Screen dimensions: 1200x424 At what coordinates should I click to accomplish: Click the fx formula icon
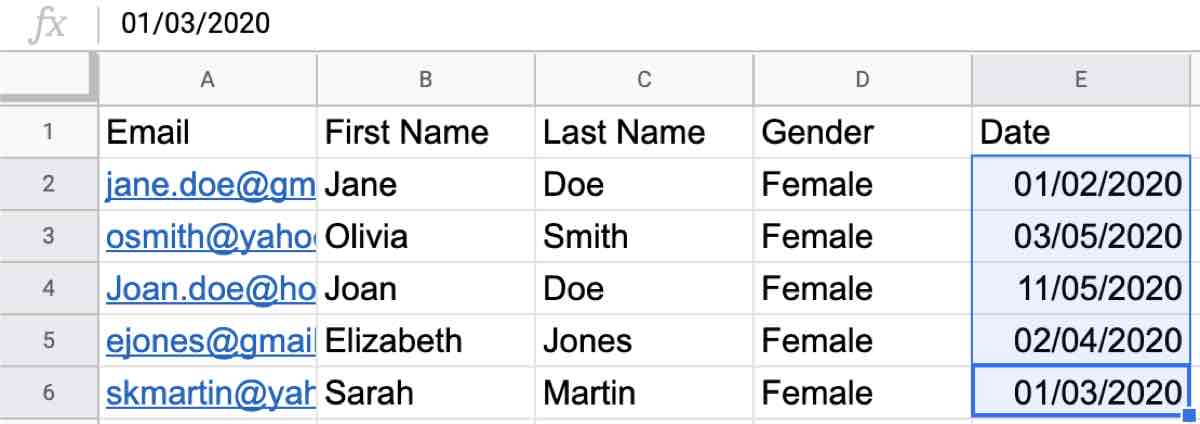(47, 24)
